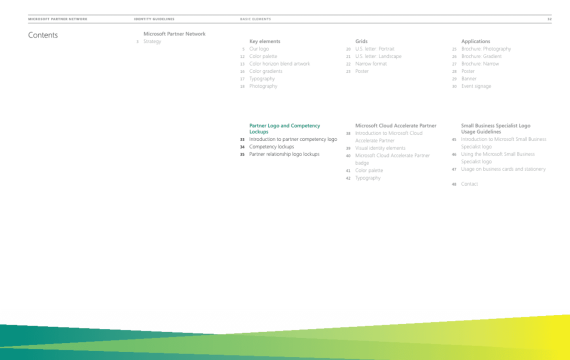Click the Grids section heading

(361, 41)
